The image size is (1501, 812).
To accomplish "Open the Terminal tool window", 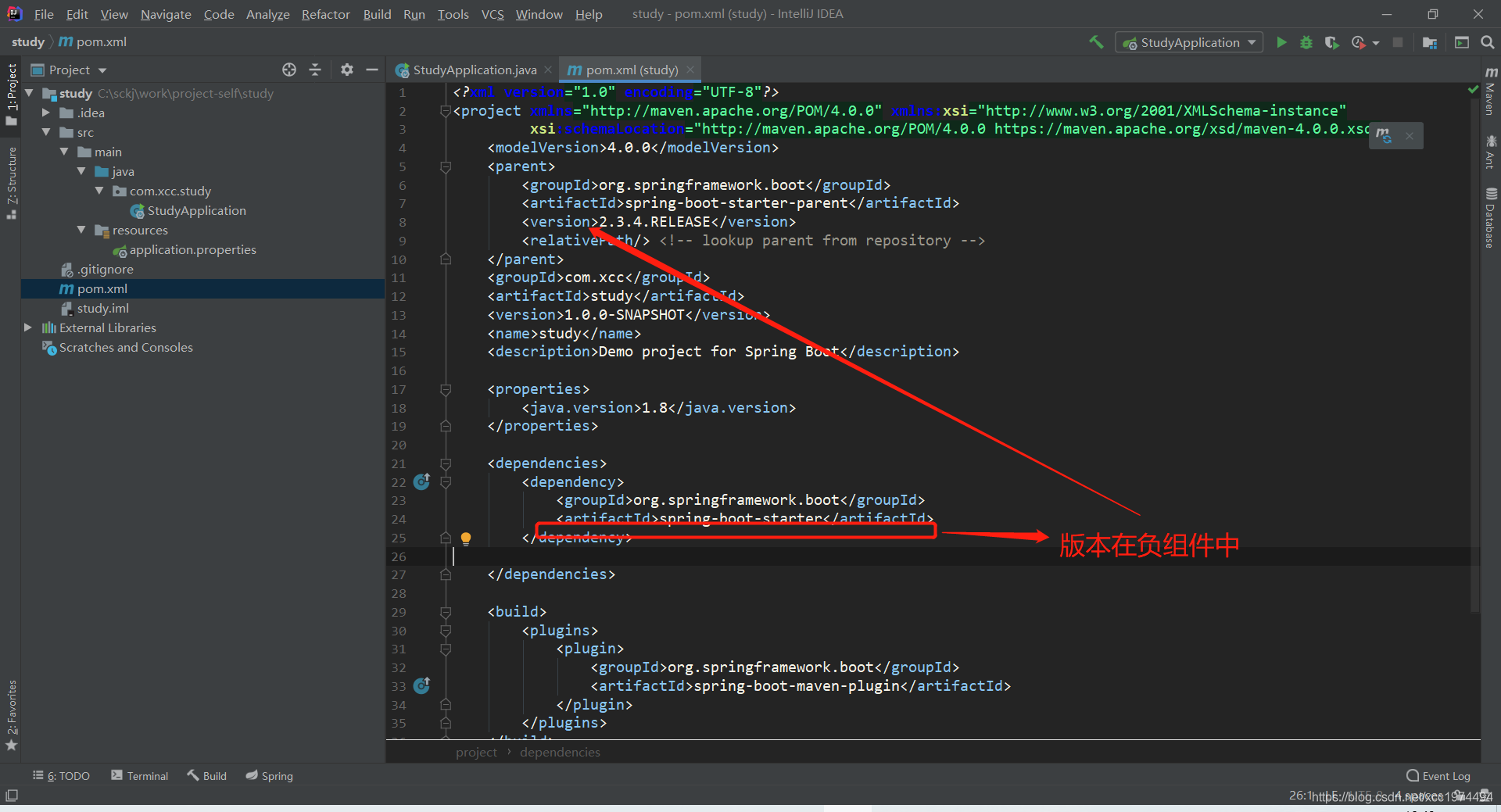I will (140, 776).
